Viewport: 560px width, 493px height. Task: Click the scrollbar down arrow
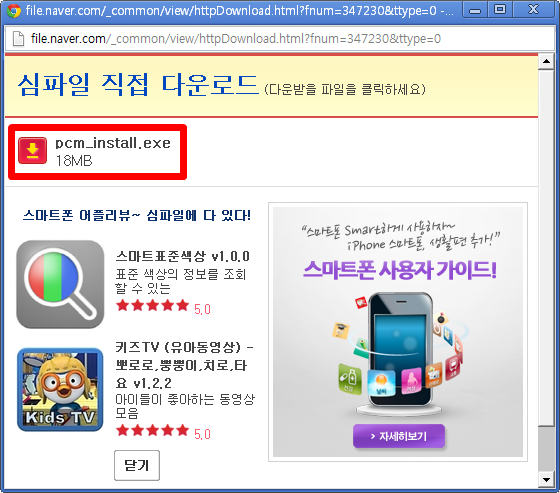pyautogui.click(x=546, y=480)
